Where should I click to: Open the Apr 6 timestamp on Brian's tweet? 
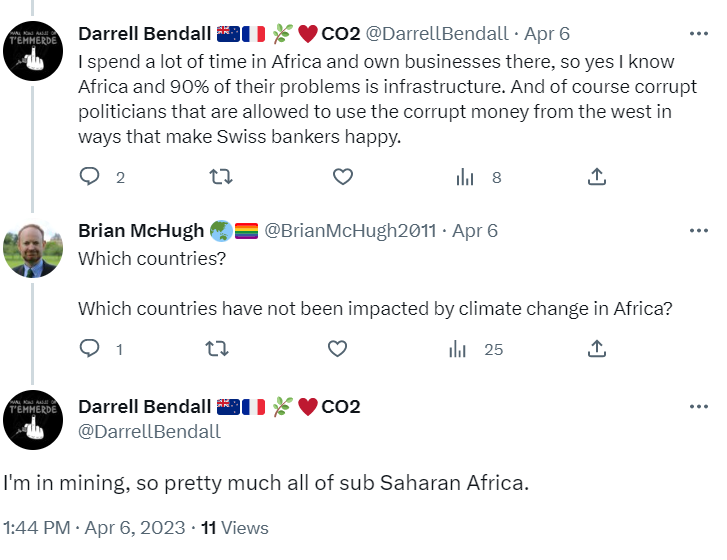click(475, 231)
